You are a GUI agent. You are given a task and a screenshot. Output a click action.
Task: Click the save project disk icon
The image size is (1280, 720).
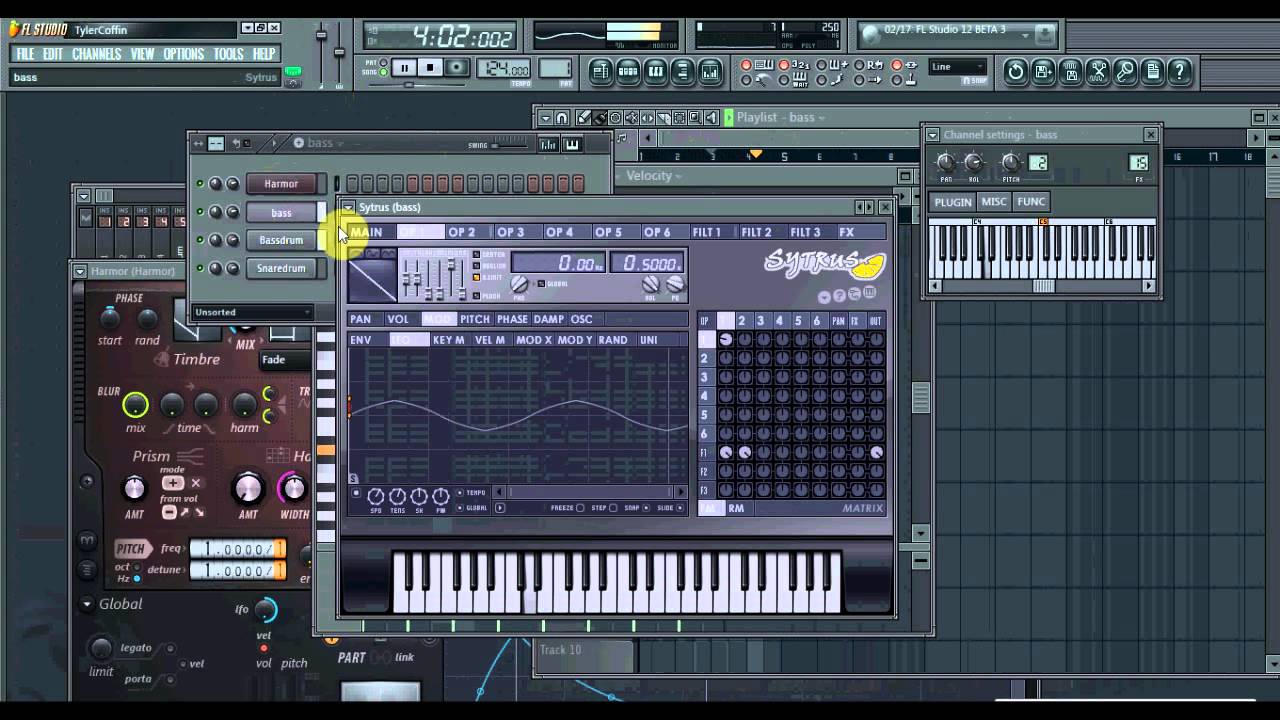(x=1043, y=71)
